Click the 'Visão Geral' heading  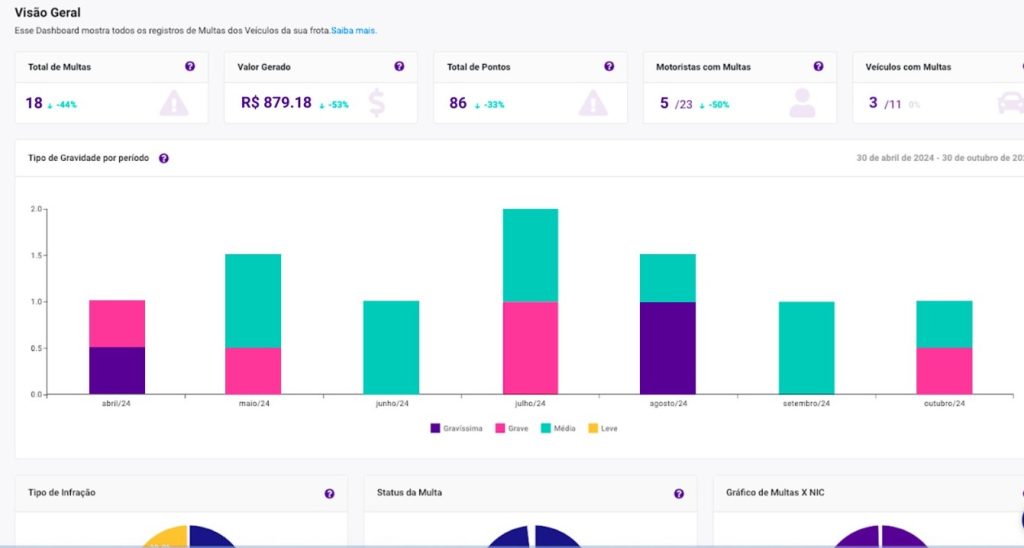click(x=48, y=12)
